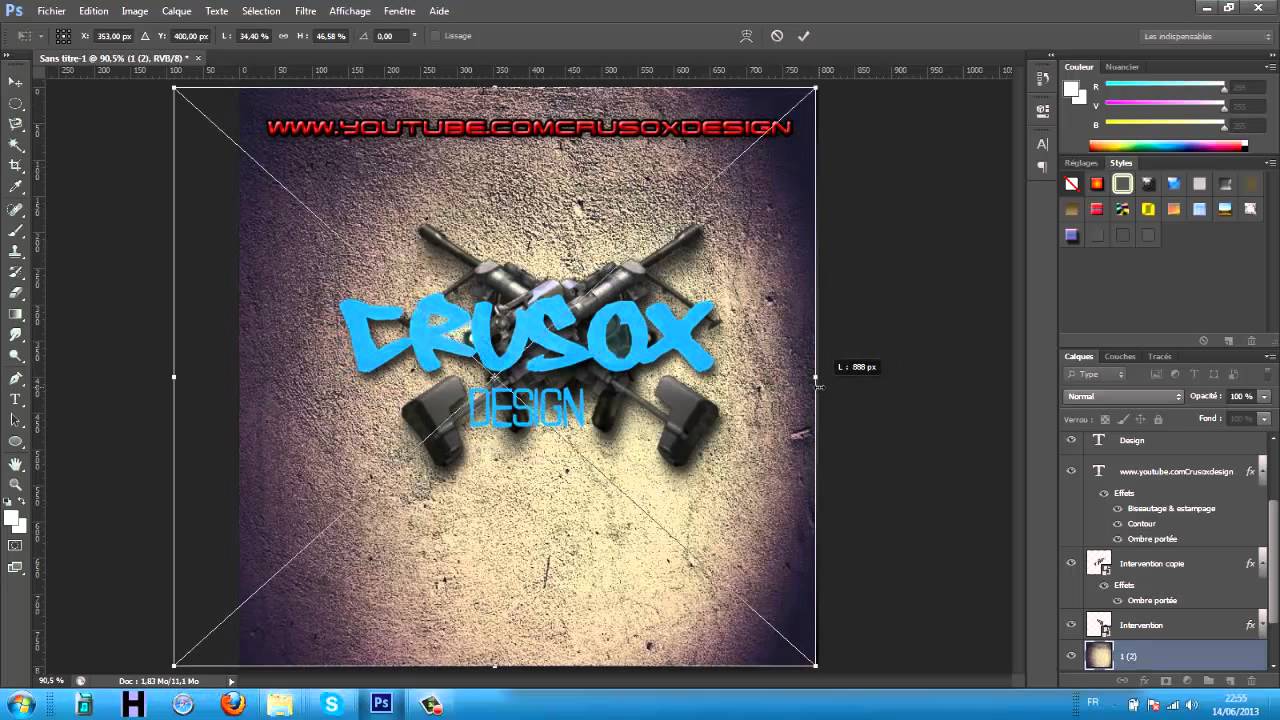
Task: Open the Filtre menu
Action: pyautogui.click(x=306, y=11)
